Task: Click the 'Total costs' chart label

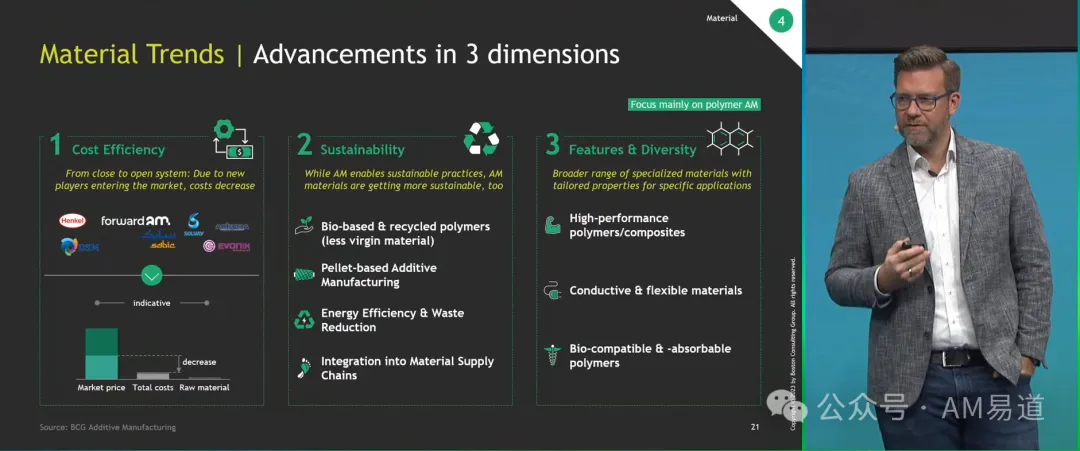Action: [x=153, y=388]
